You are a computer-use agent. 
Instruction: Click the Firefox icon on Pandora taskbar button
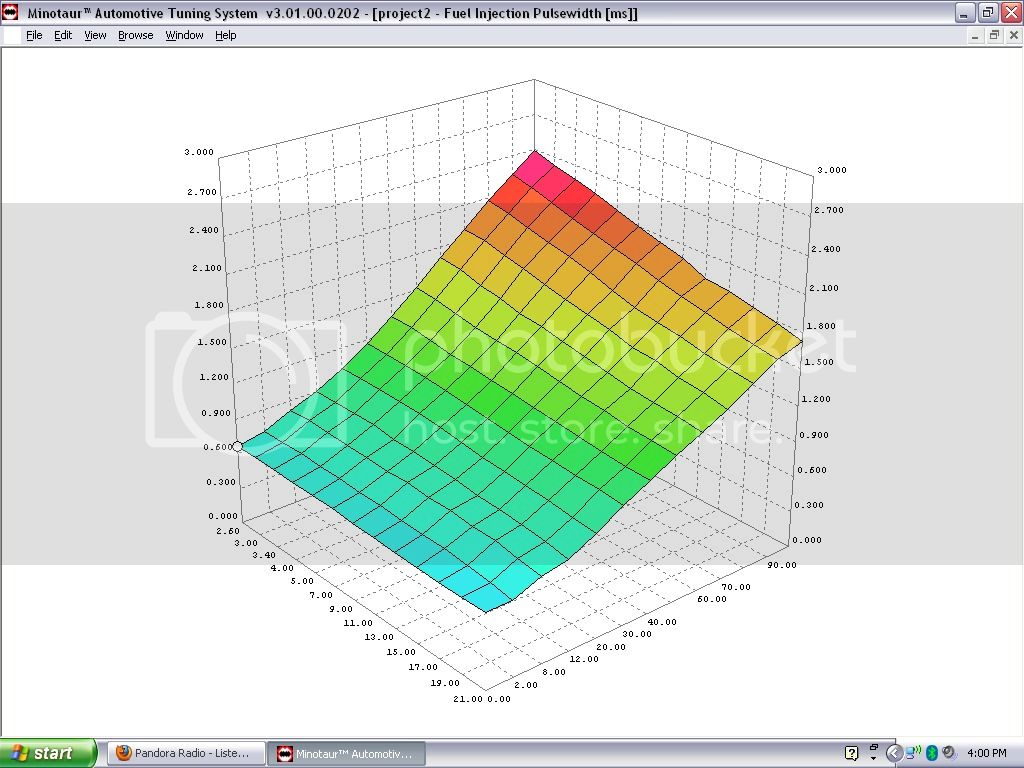click(x=123, y=753)
